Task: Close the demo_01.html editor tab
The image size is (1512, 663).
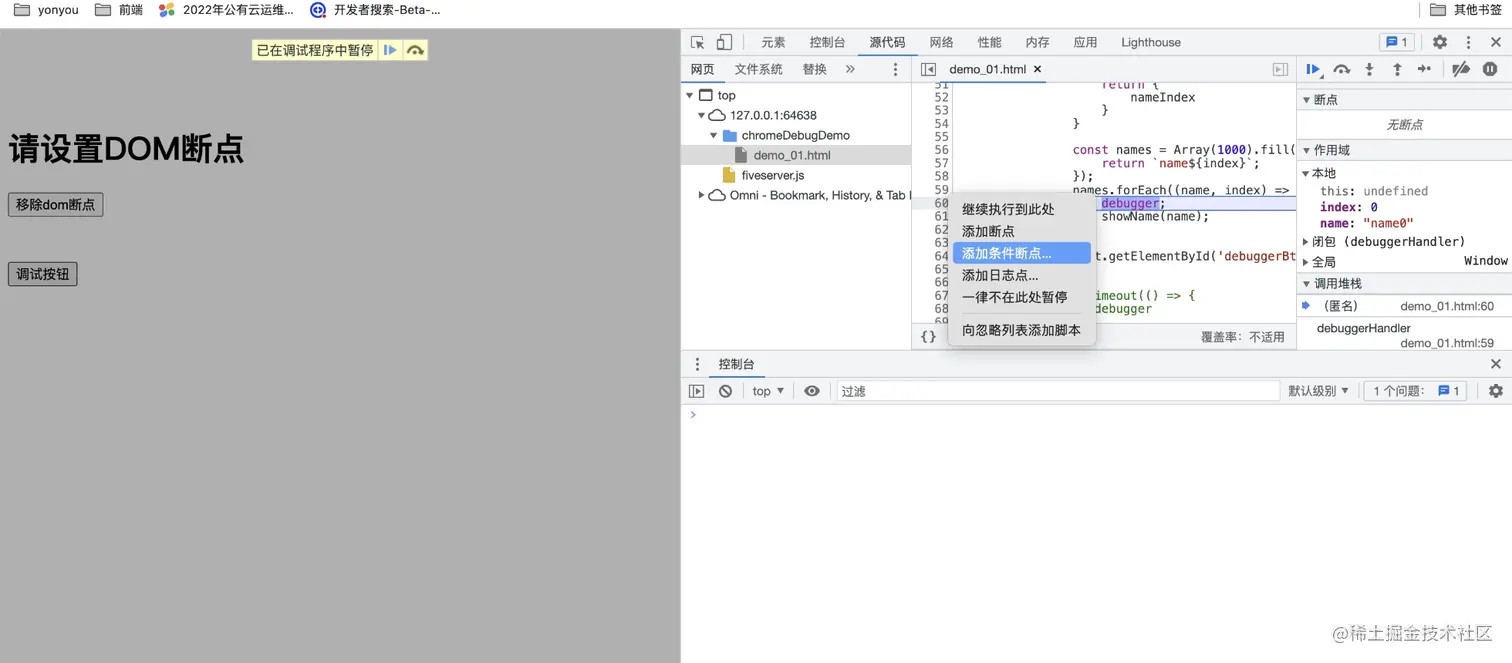Action: 1037,69
